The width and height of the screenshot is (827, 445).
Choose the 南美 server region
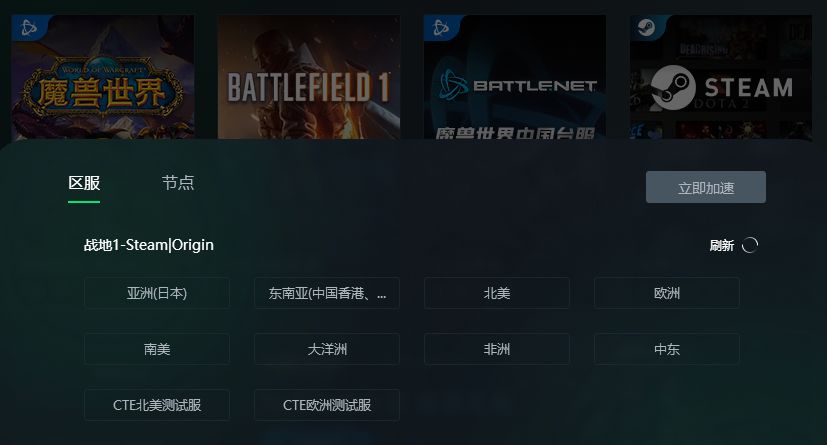click(157, 349)
